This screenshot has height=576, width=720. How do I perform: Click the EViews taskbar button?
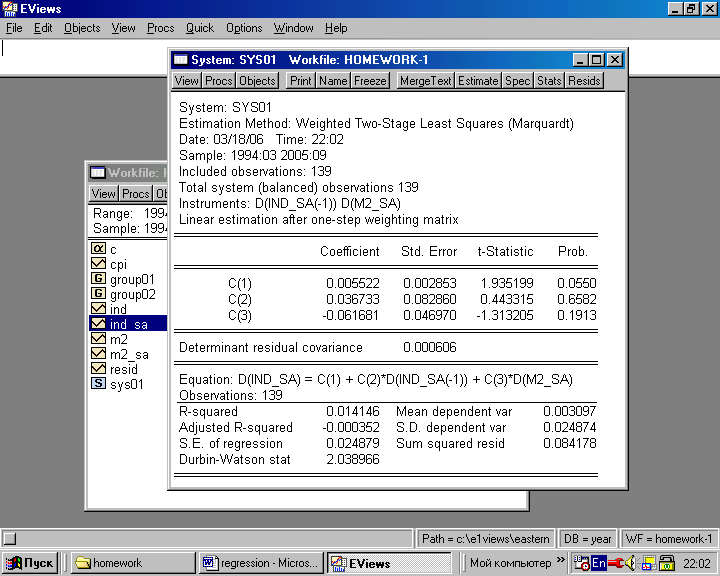389,563
